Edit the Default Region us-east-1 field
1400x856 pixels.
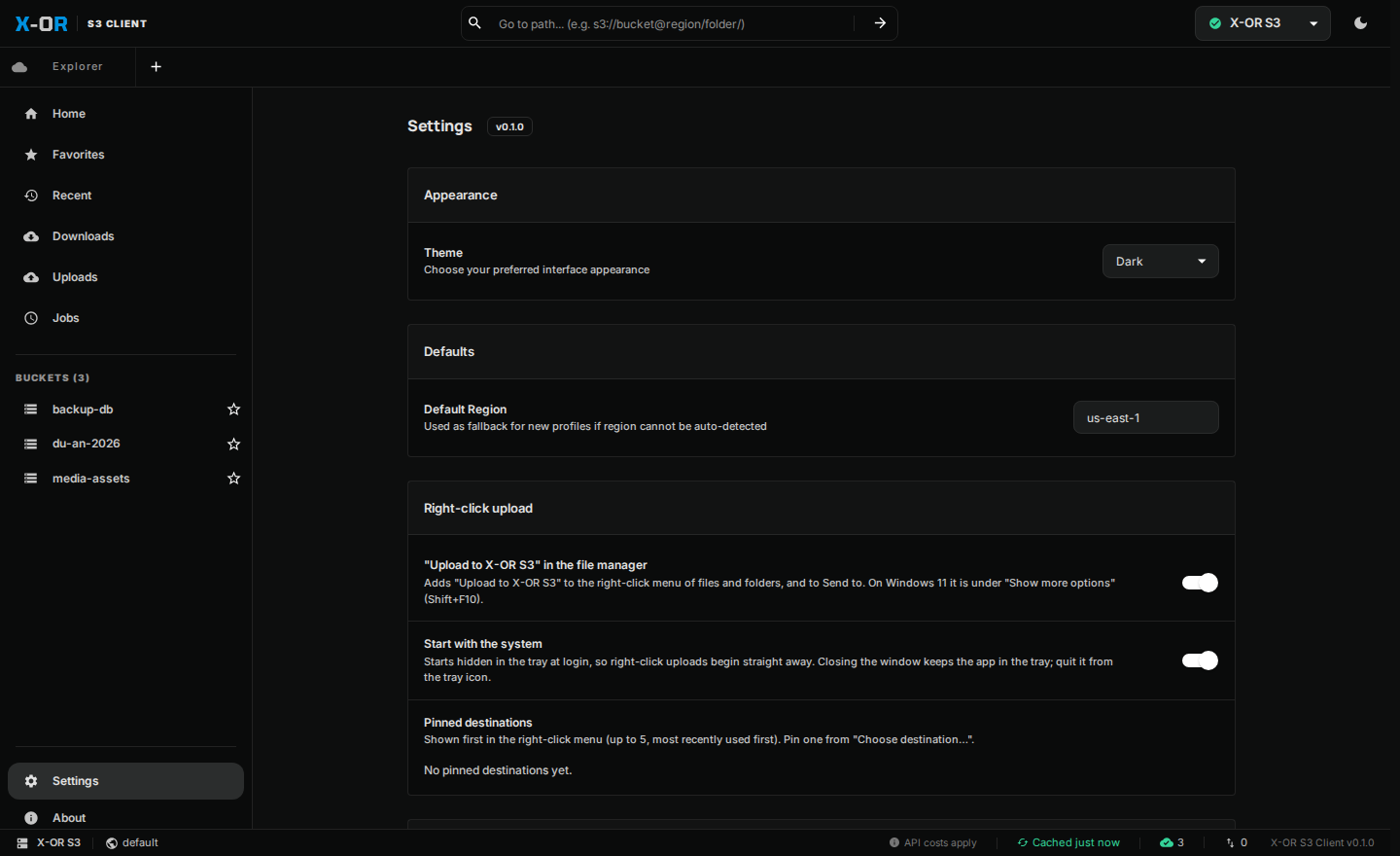pos(1145,417)
